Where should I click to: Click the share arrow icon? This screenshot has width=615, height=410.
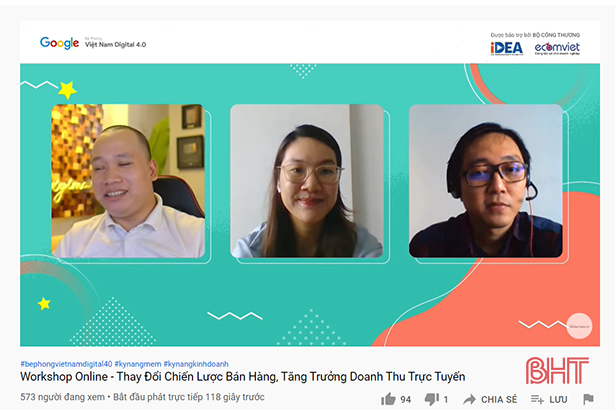[x=469, y=399]
